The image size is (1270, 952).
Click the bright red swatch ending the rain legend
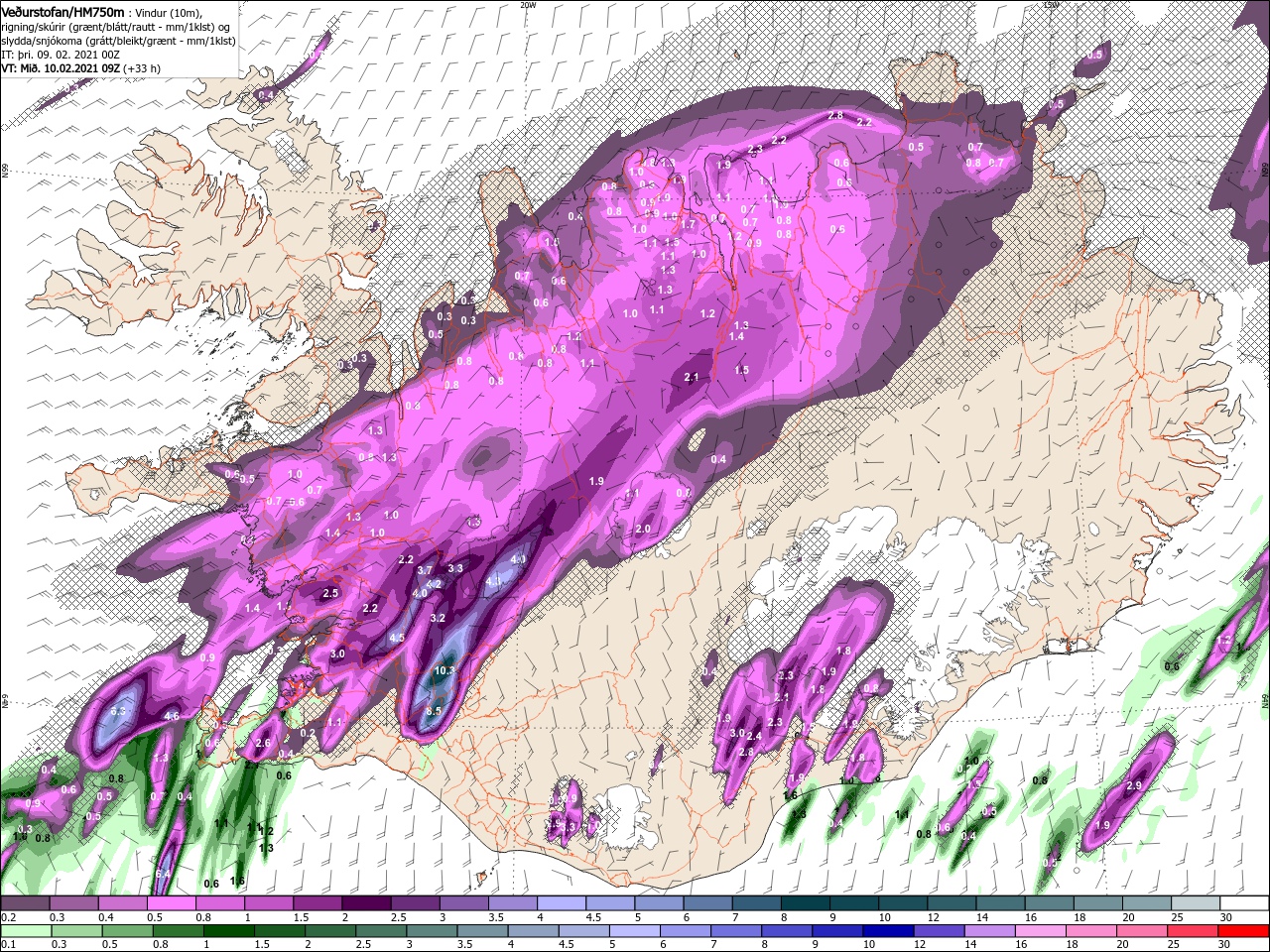pyautogui.click(x=1242, y=930)
